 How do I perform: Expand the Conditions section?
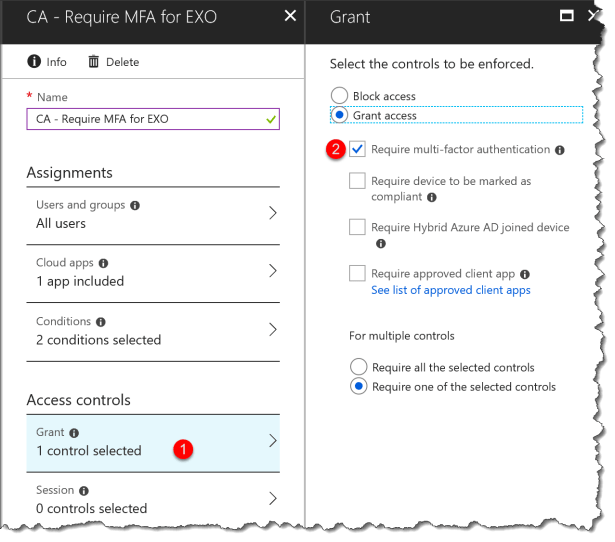[272, 331]
